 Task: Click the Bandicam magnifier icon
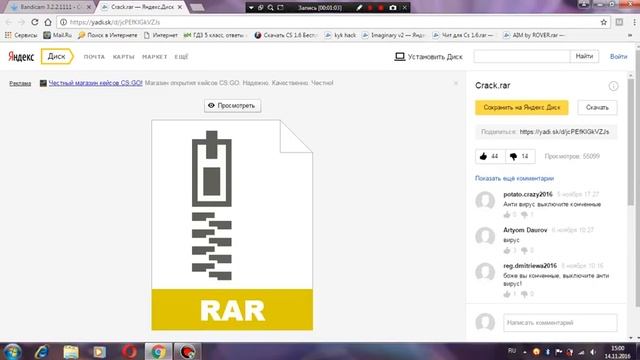tap(271, 7)
